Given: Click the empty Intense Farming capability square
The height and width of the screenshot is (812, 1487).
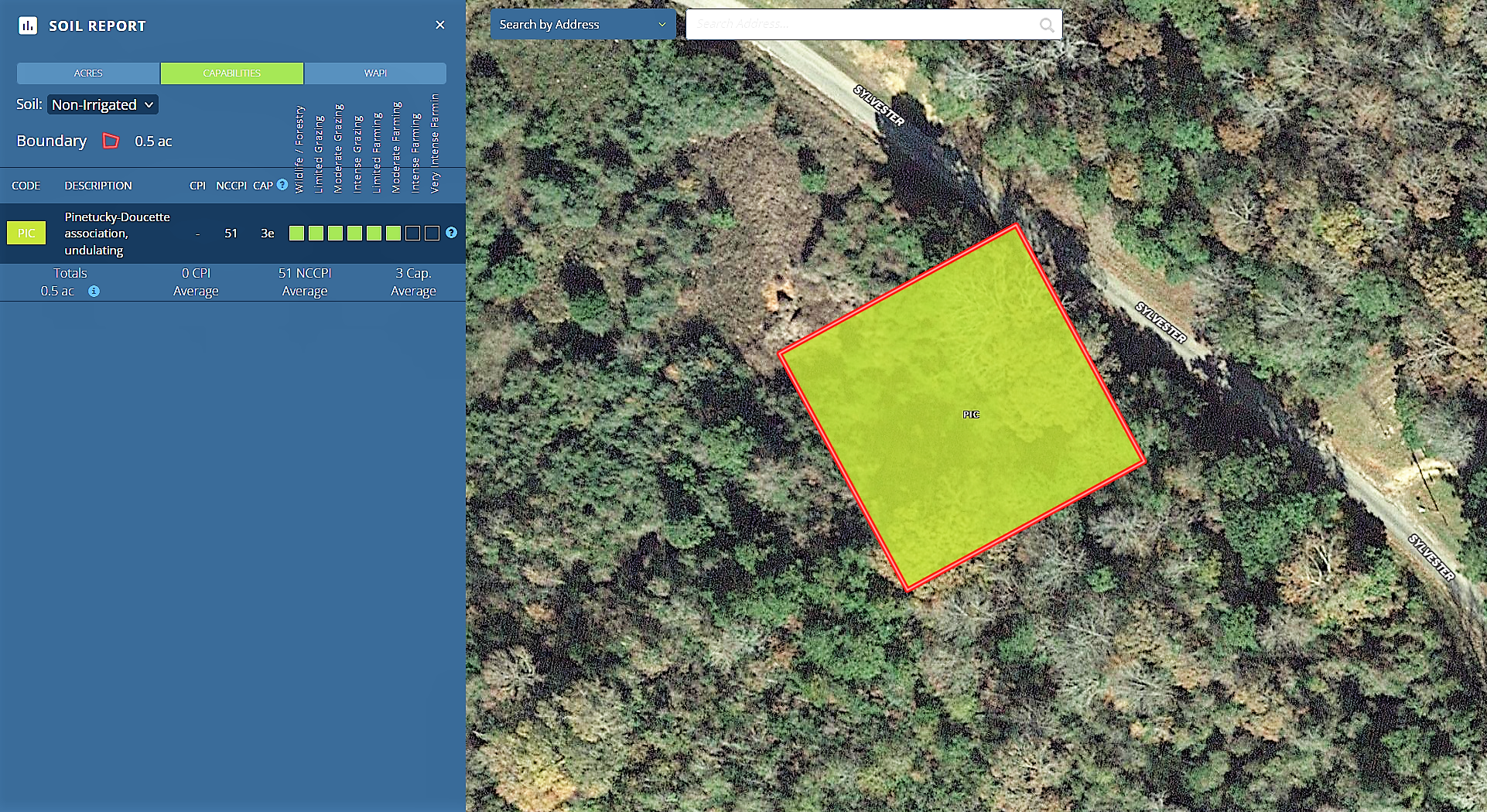Looking at the screenshot, I should coord(413,233).
